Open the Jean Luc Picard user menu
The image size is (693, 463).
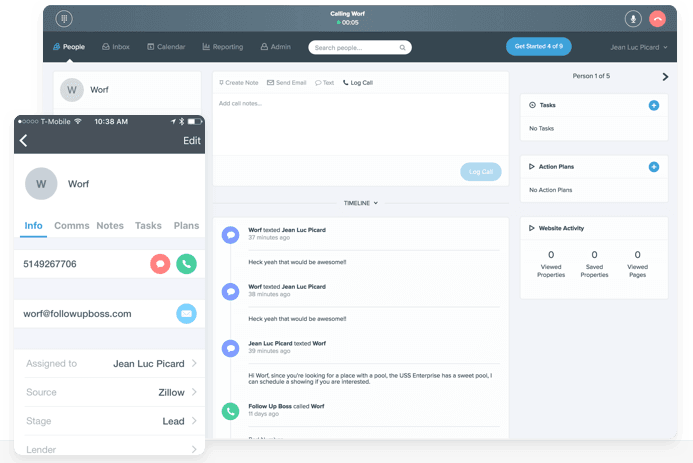[x=636, y=47]
